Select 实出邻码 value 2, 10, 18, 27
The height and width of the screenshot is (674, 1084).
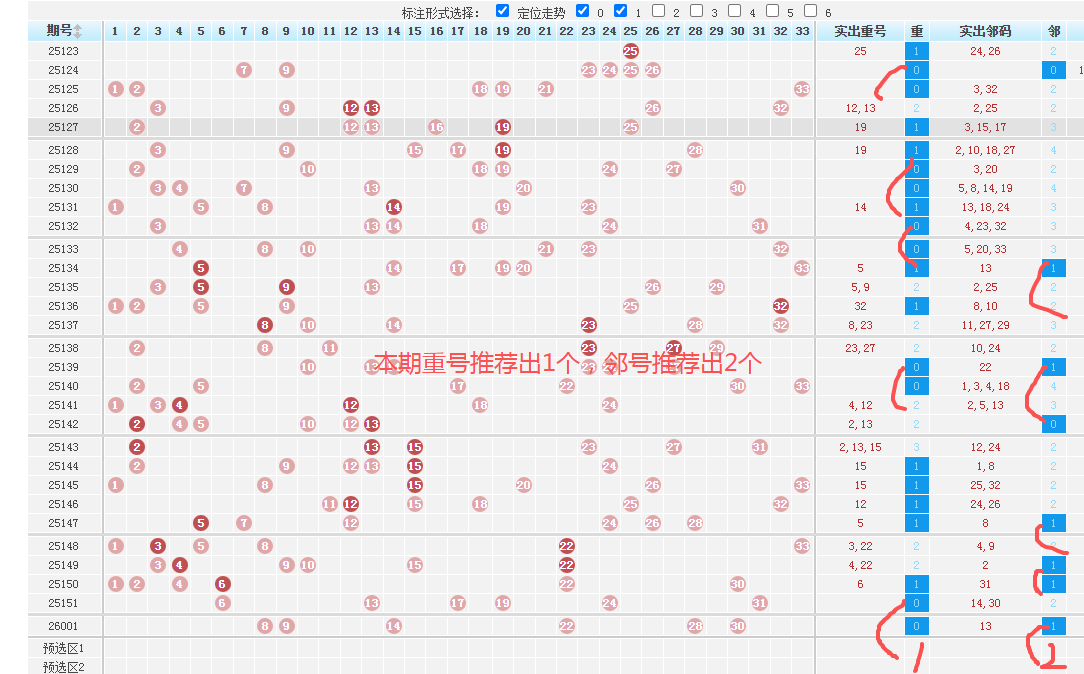point(985,150)
